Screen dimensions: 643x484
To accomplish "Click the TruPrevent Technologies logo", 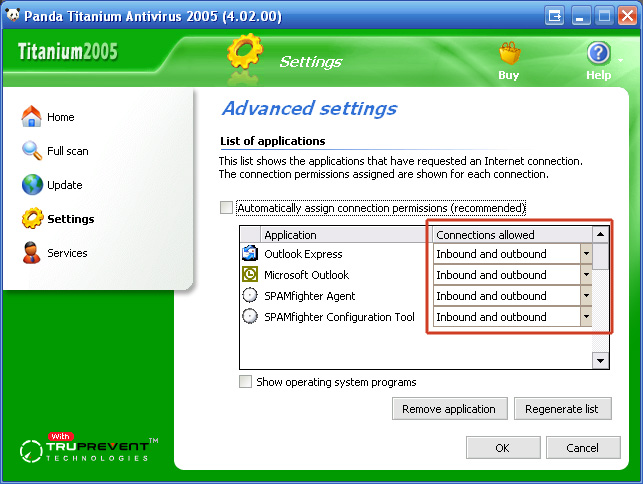I will (x=88, y=447).
